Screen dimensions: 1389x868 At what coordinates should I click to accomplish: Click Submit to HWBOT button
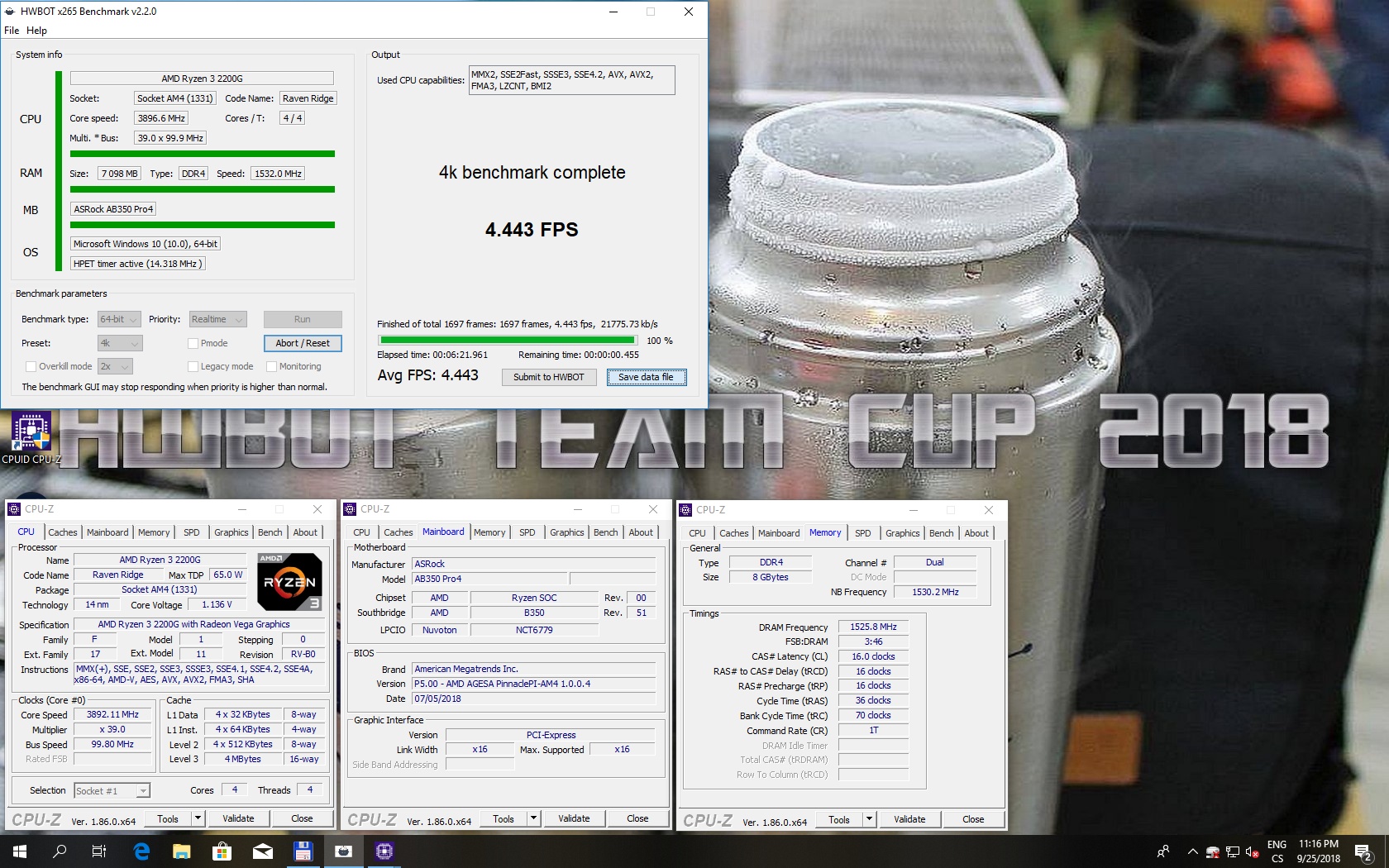coord(548,377)
